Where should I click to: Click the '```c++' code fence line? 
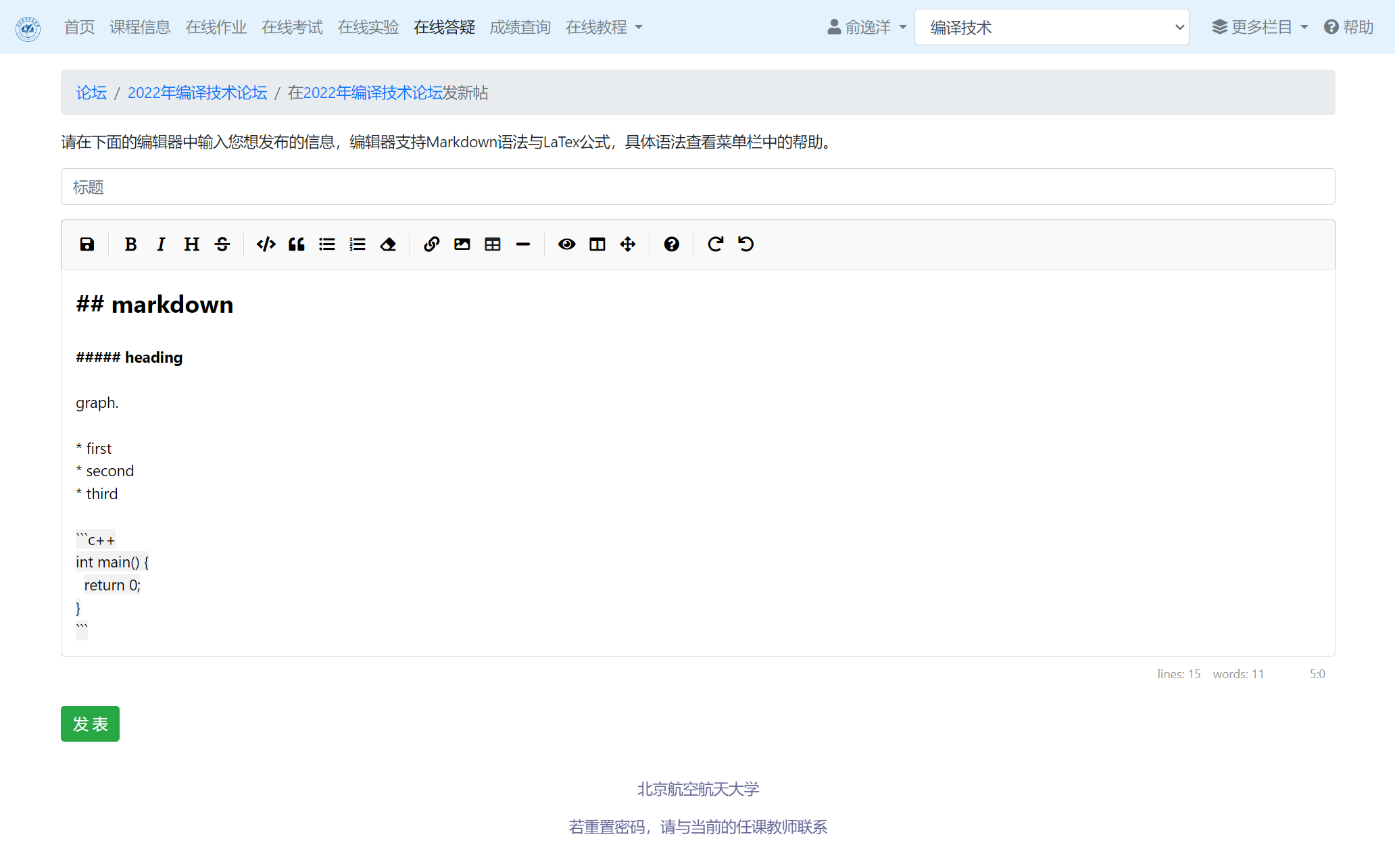click(95, 540)
